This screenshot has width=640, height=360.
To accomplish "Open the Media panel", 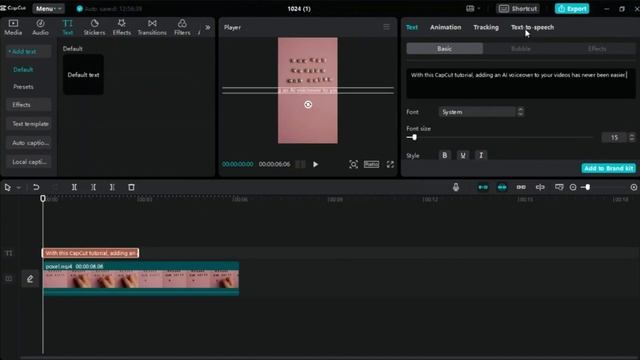I will [x=13, y=27].
